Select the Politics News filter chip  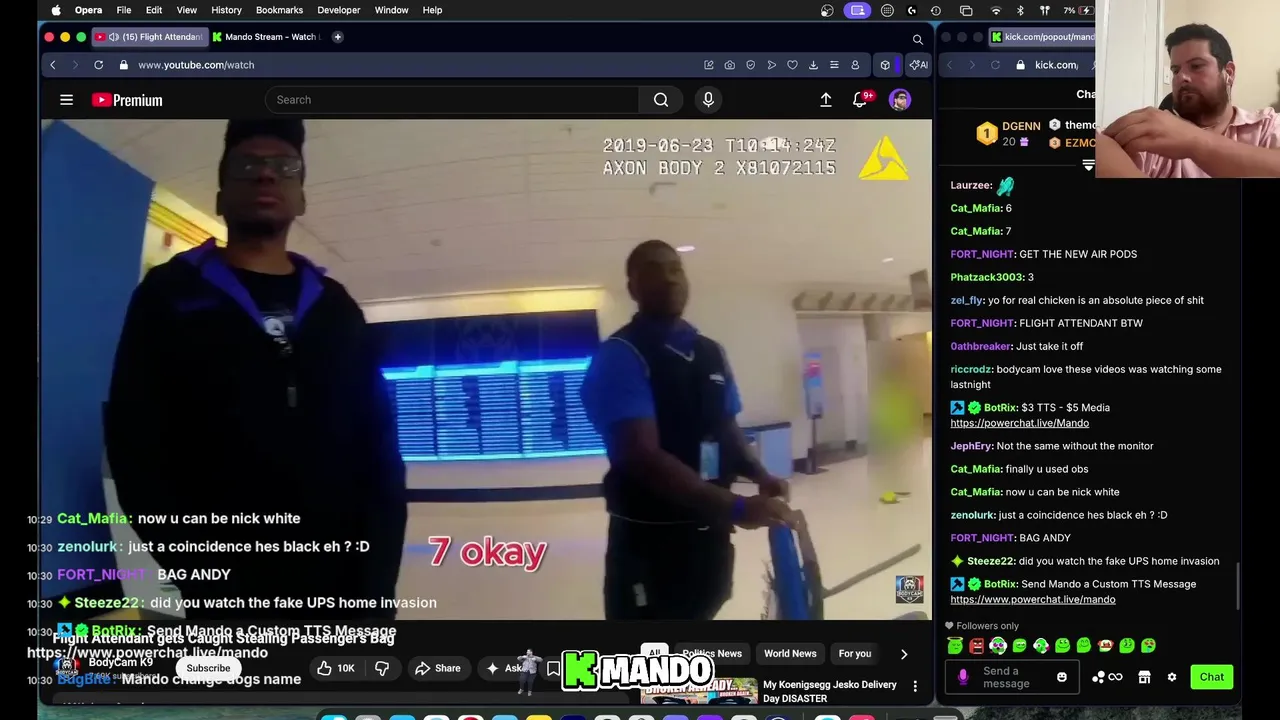712,654
